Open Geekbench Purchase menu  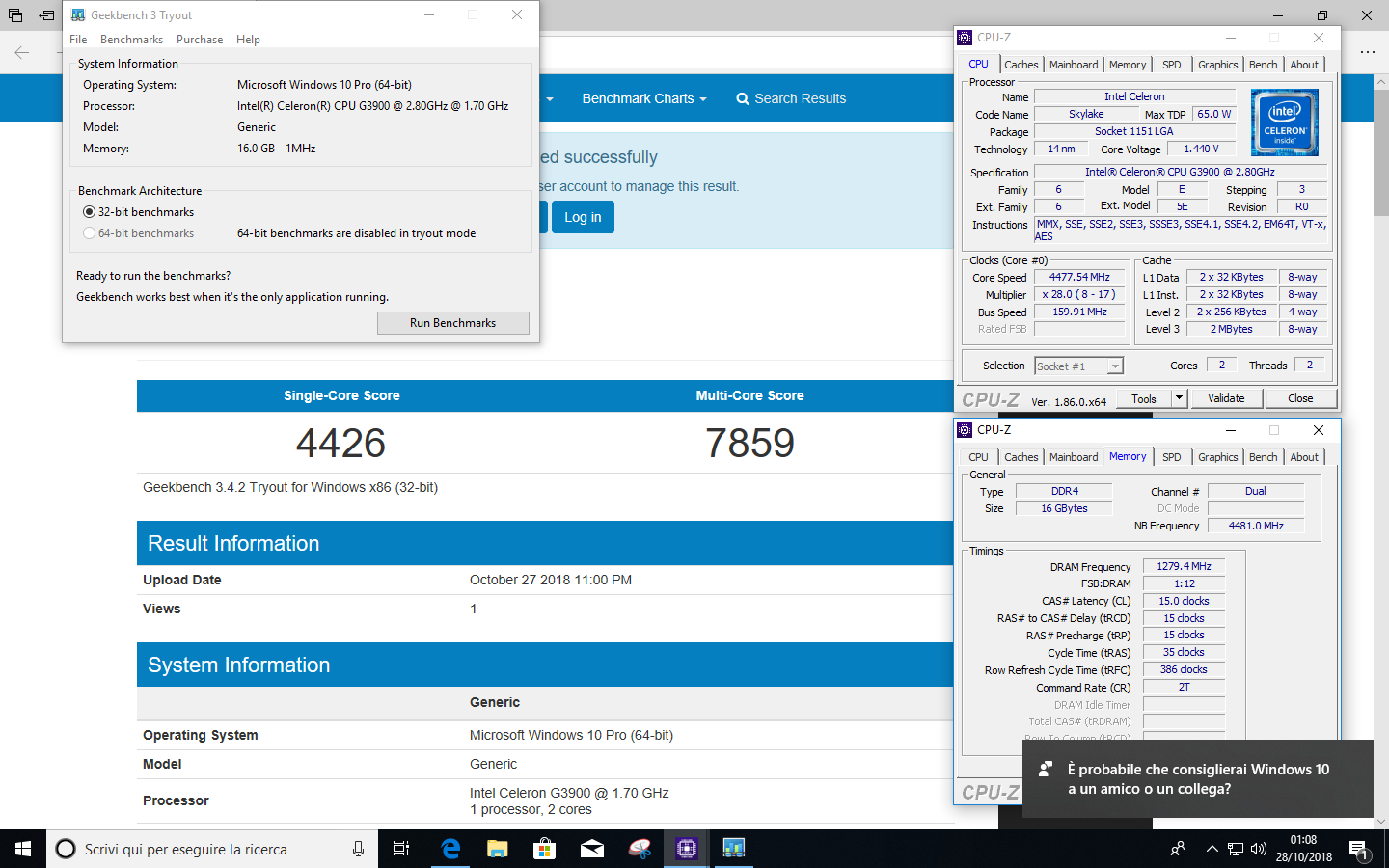tap(200, 40)
